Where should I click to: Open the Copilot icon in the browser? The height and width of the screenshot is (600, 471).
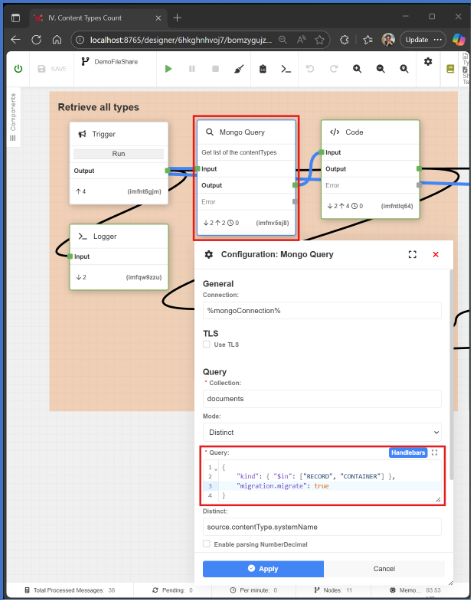(x=458, y=40)
